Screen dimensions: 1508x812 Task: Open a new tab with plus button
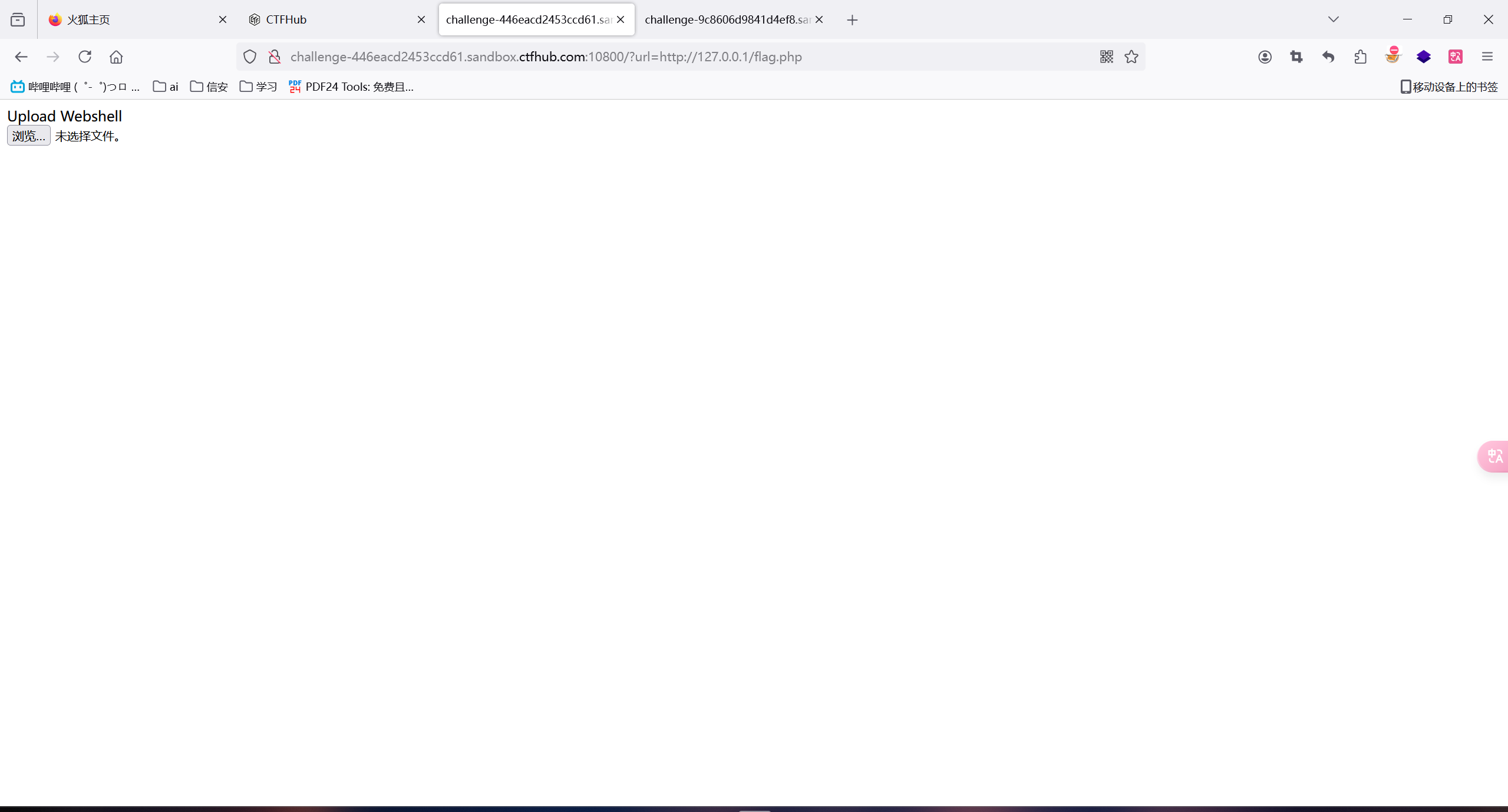point(852,20)
